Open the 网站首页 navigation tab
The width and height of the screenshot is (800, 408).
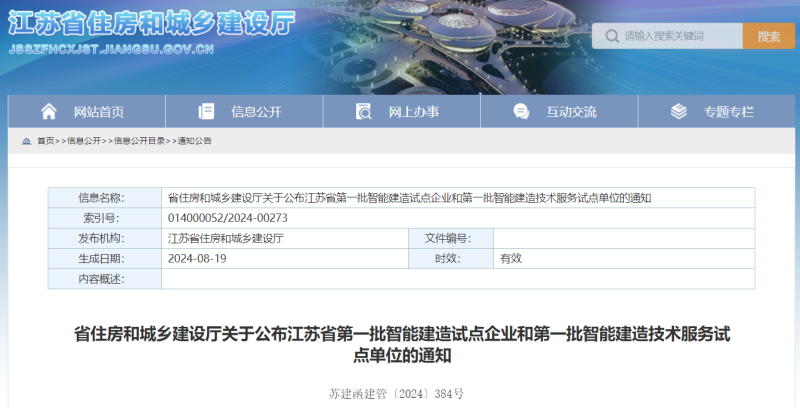(x=98, y=111)
